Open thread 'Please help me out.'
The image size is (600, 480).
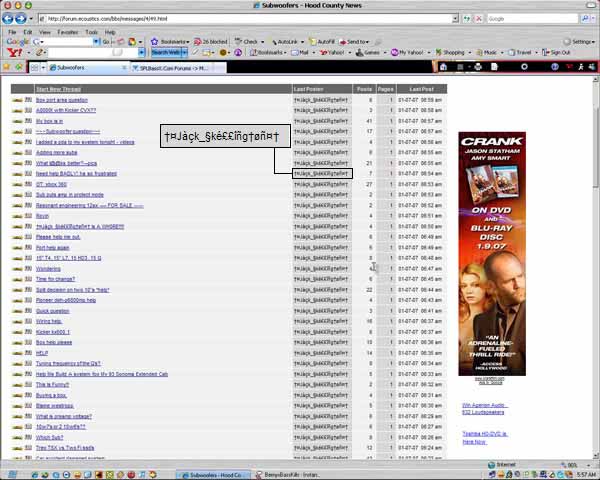58,237
